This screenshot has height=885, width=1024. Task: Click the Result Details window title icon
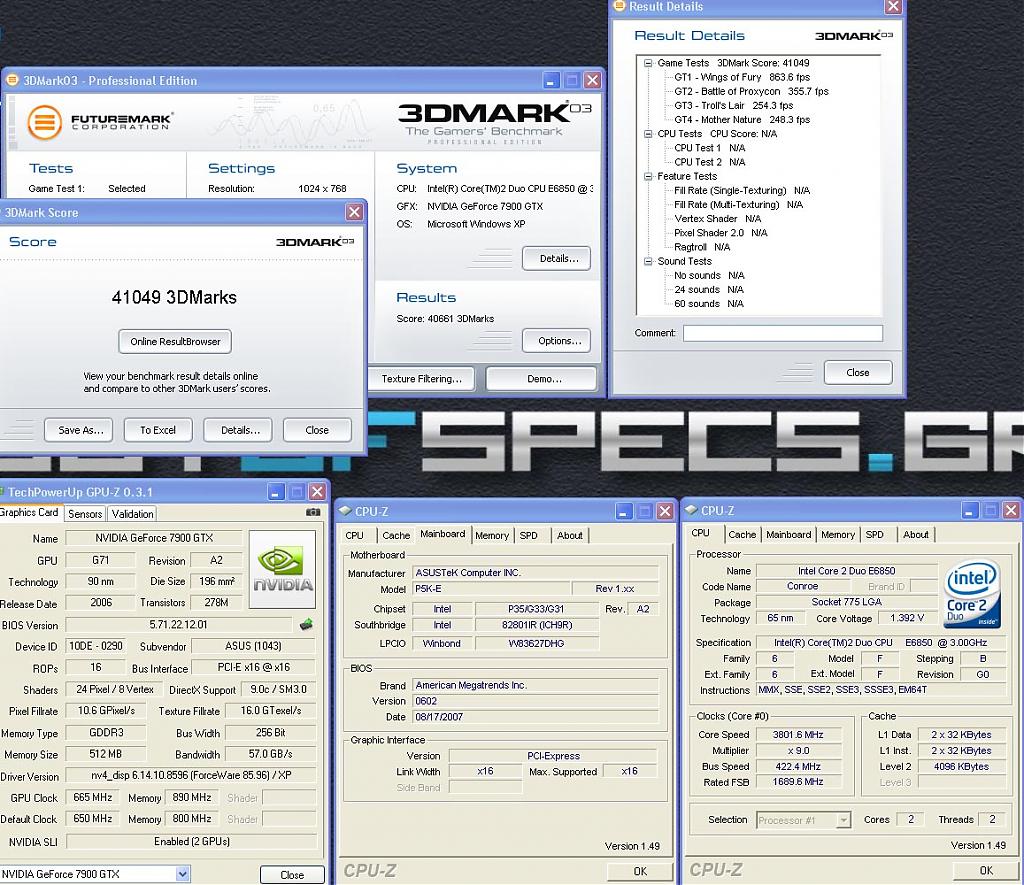tap(619, 6)
